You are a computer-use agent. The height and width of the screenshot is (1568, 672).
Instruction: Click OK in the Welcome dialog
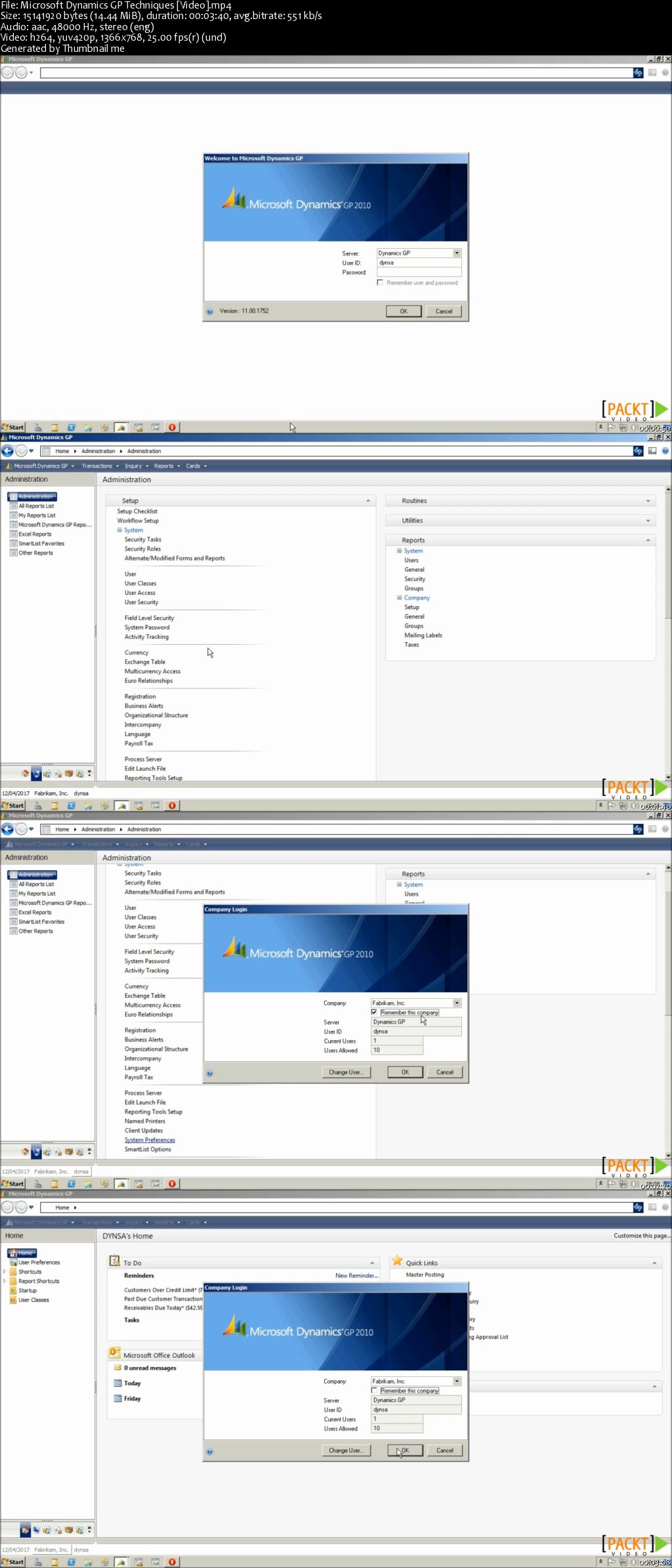click(404, 311)
